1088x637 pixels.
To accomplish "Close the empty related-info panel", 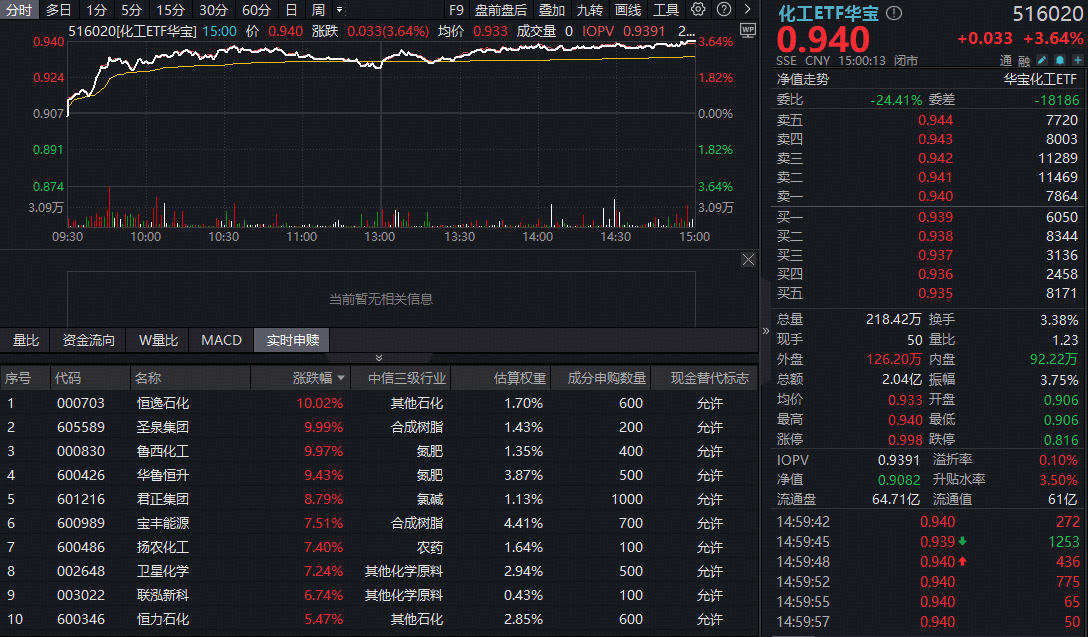I will (748, 260).
